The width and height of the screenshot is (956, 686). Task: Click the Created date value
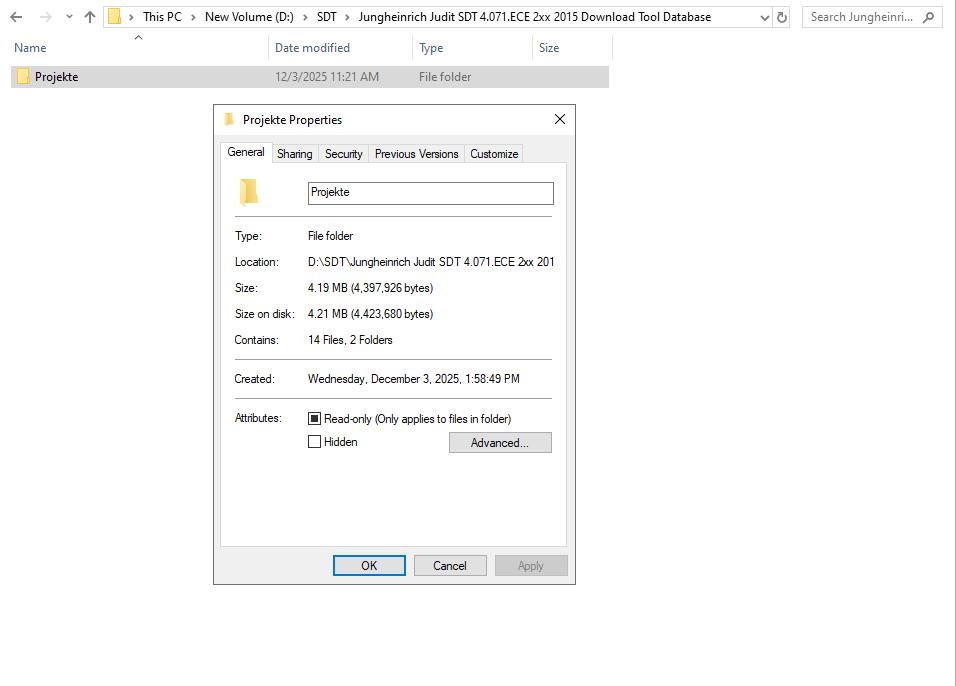click(413, 379)
